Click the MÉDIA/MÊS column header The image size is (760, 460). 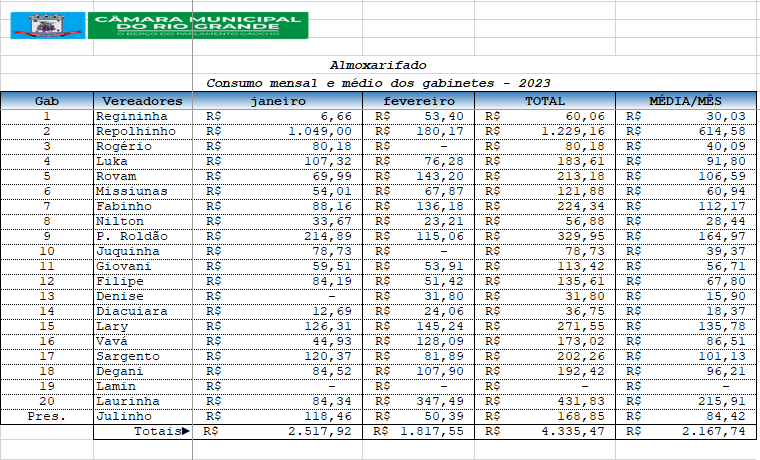click(x=685, y=101)
